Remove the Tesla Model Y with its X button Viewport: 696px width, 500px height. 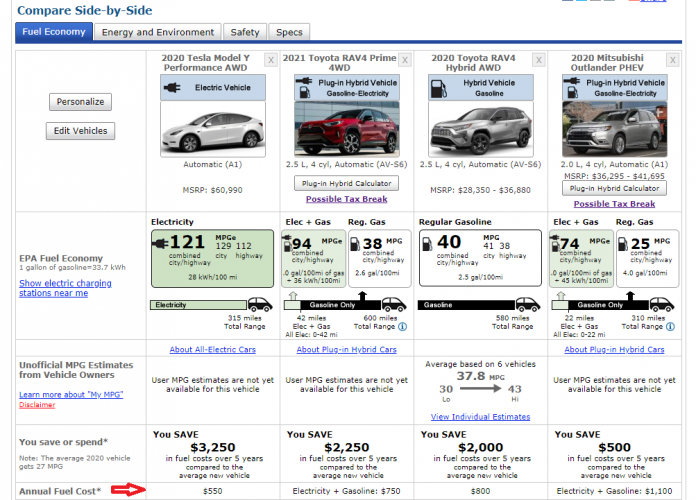click(x=270, y=60)
